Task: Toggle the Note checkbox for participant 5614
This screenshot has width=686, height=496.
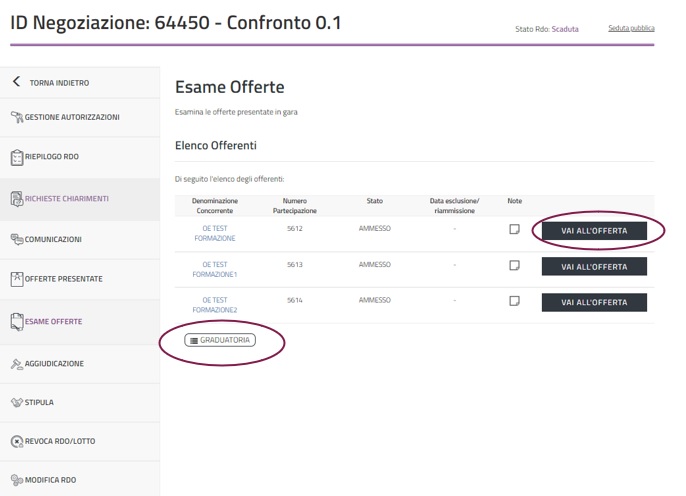Action: pyautogui.click(x=514, y=301)
